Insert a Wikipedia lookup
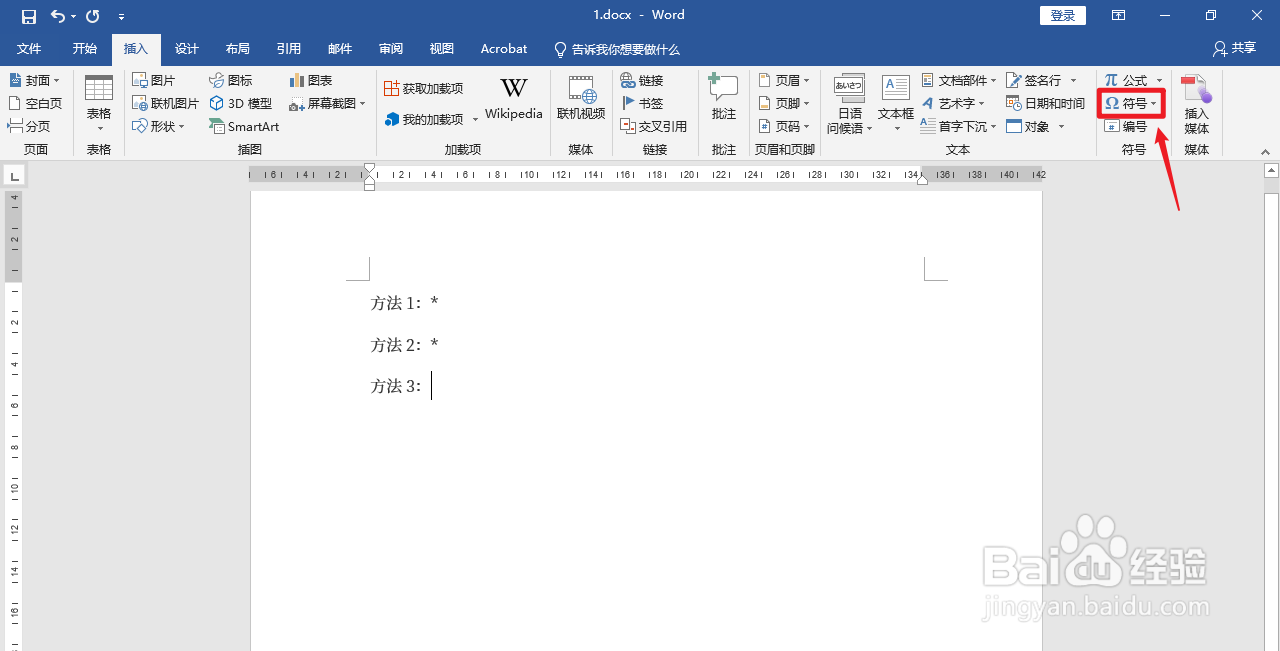 [513, 100]
